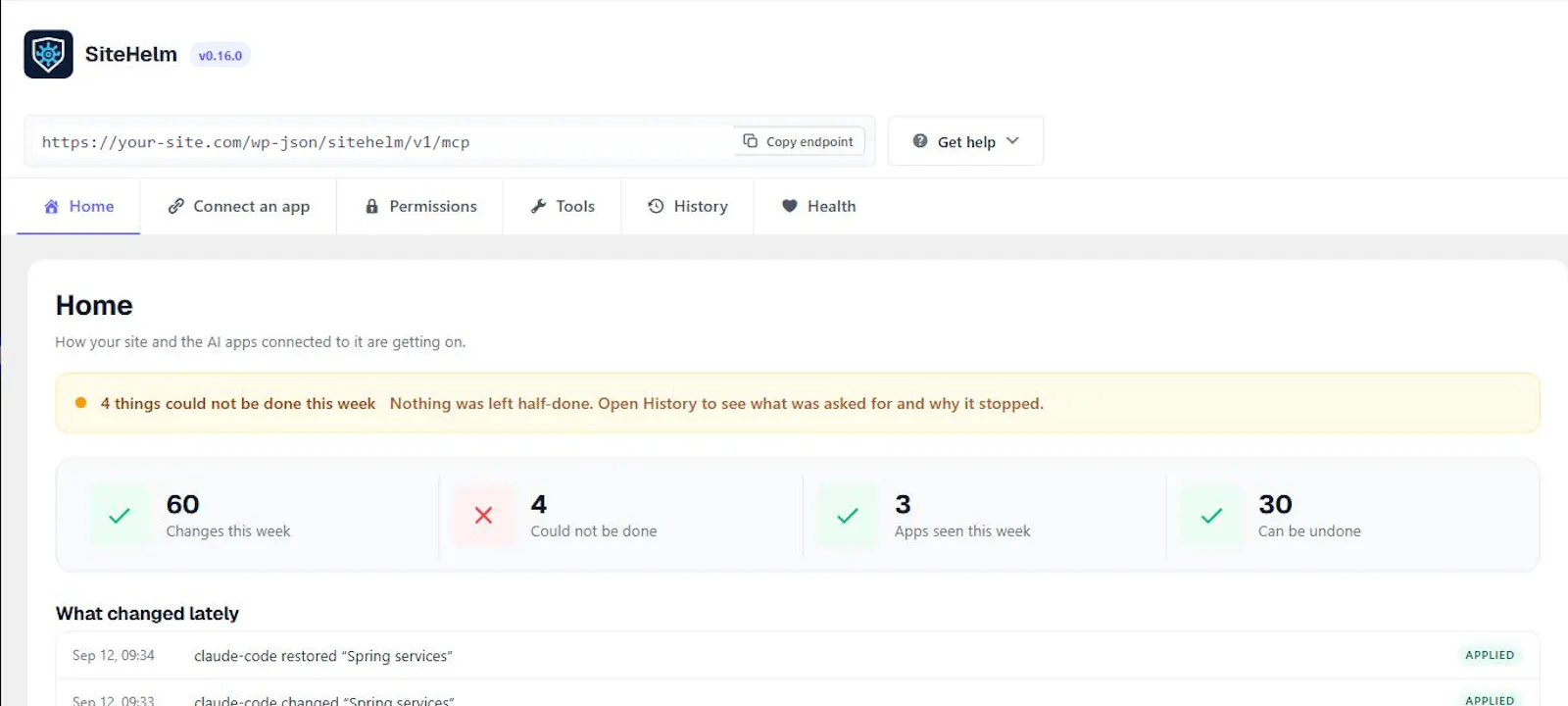Click the APPLIED badge on Sep 12, 09:34 row
The width and height of the screenshot is (1568, 706).
(1490, 655)
